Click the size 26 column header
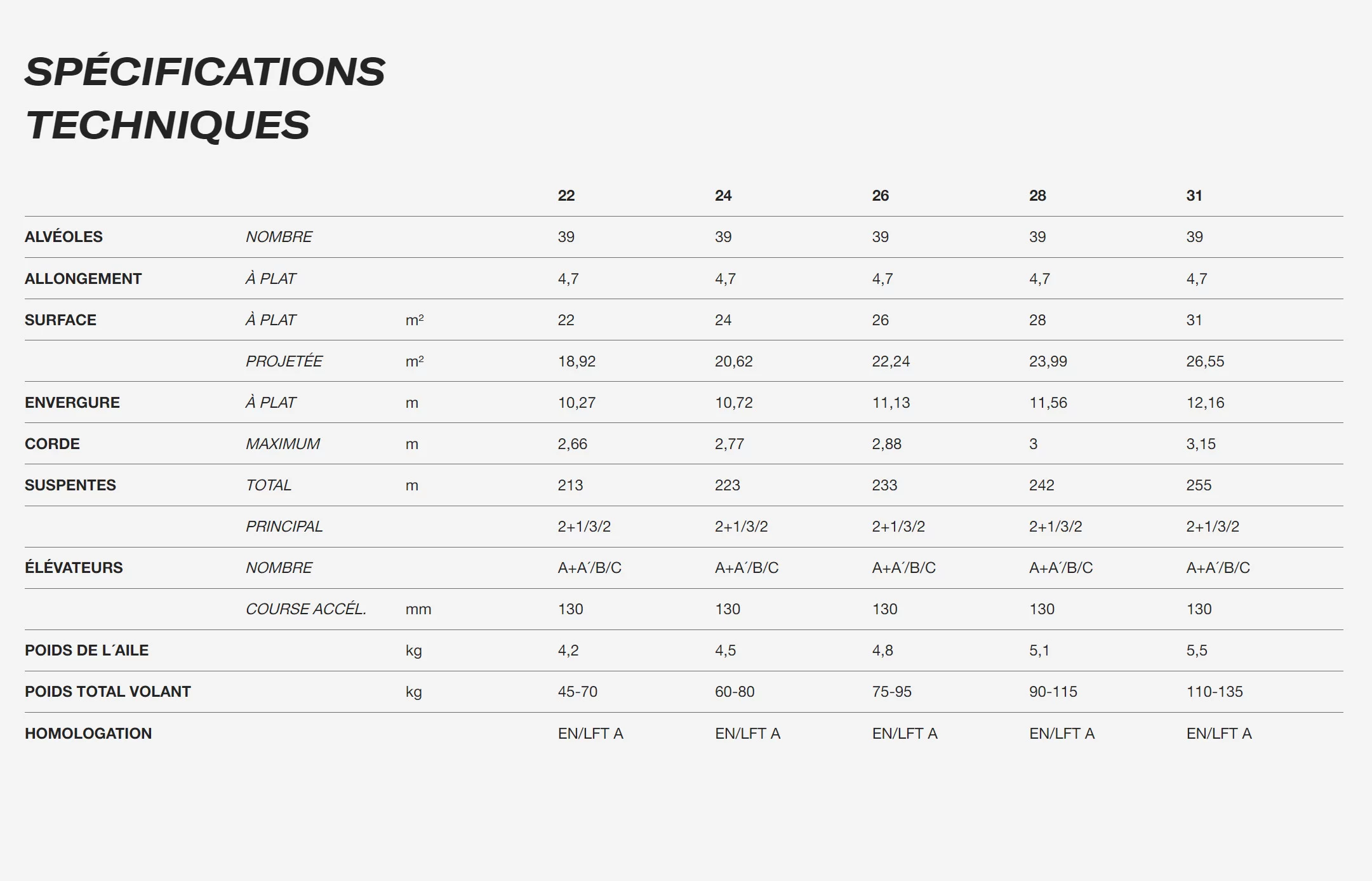The image size is (1372, 881). [880, 196]
